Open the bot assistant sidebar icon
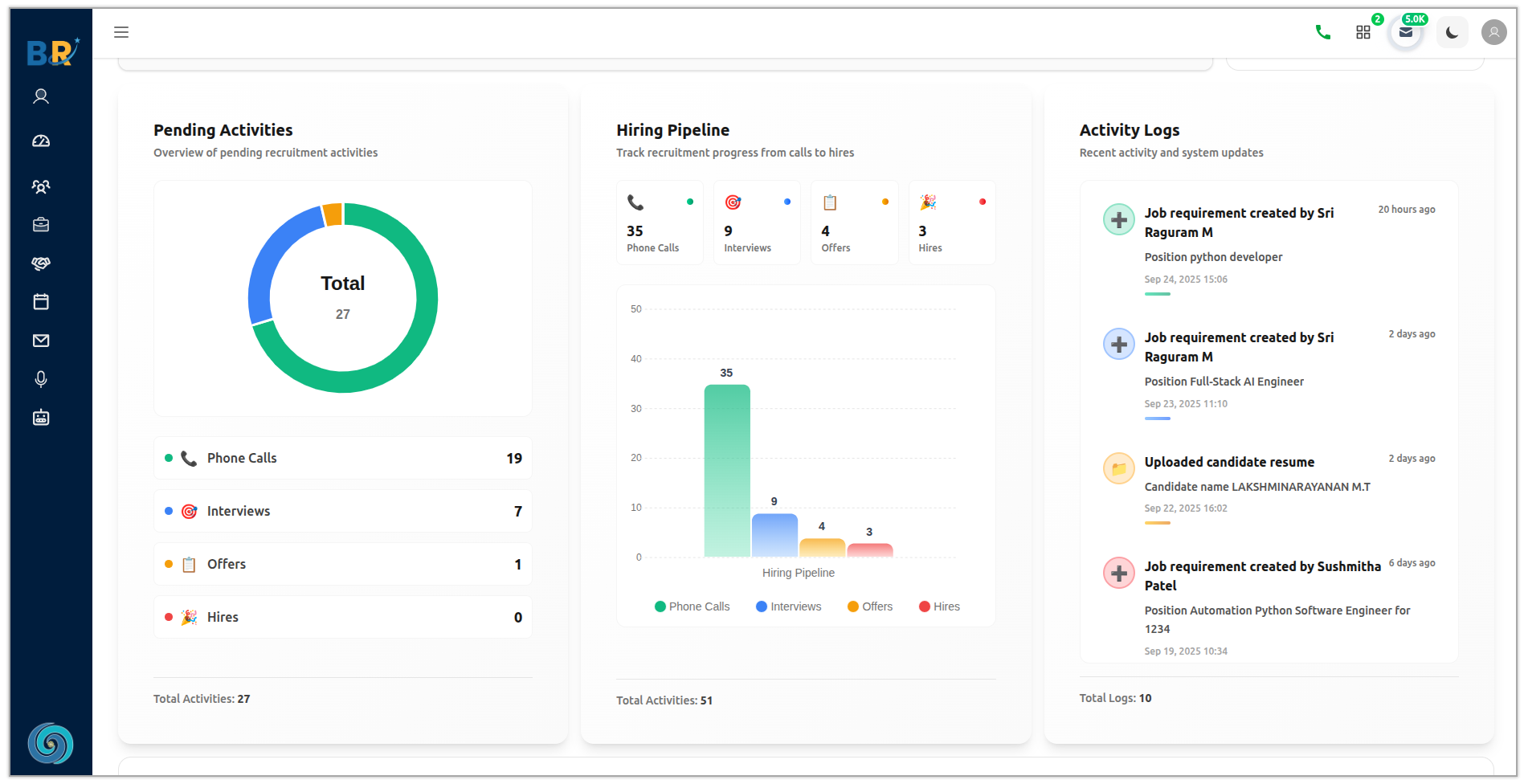 pos(41,418)
